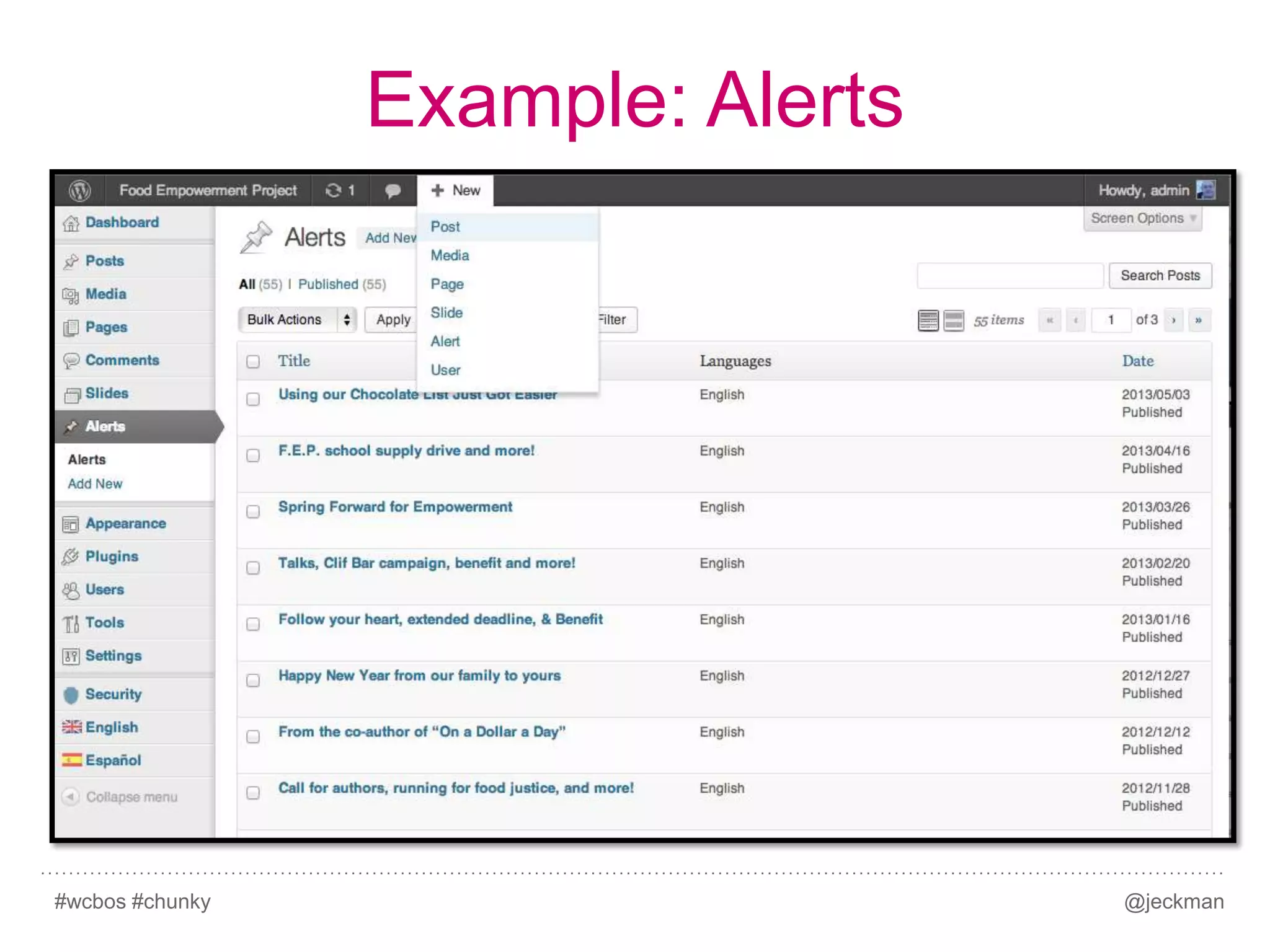The width and height of the screenshot is (1270, 952).
Task: Show All (55) alerts filter
Action: tap(260, 284)
